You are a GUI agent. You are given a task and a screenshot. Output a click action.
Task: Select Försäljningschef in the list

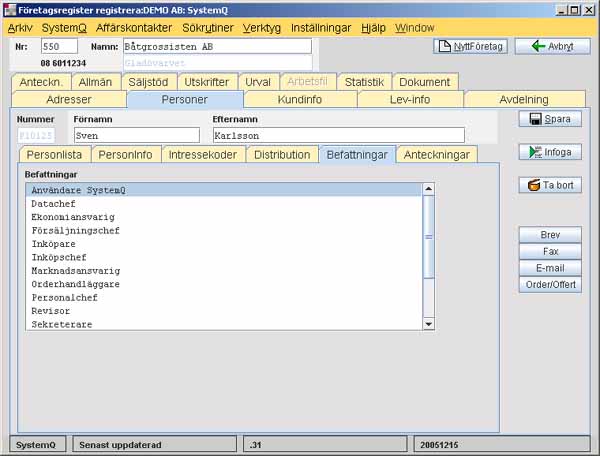[224, 230]
